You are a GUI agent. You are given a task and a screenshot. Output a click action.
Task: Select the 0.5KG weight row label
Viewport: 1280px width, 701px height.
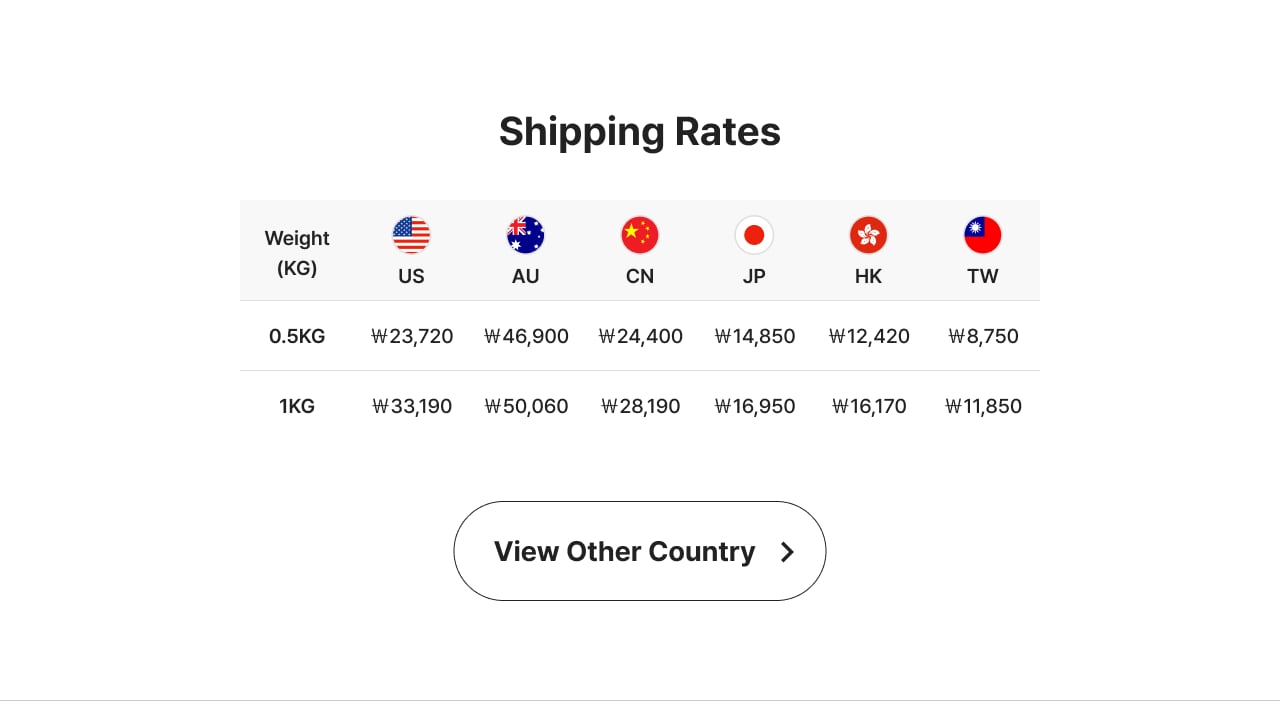tap(297, 336)
